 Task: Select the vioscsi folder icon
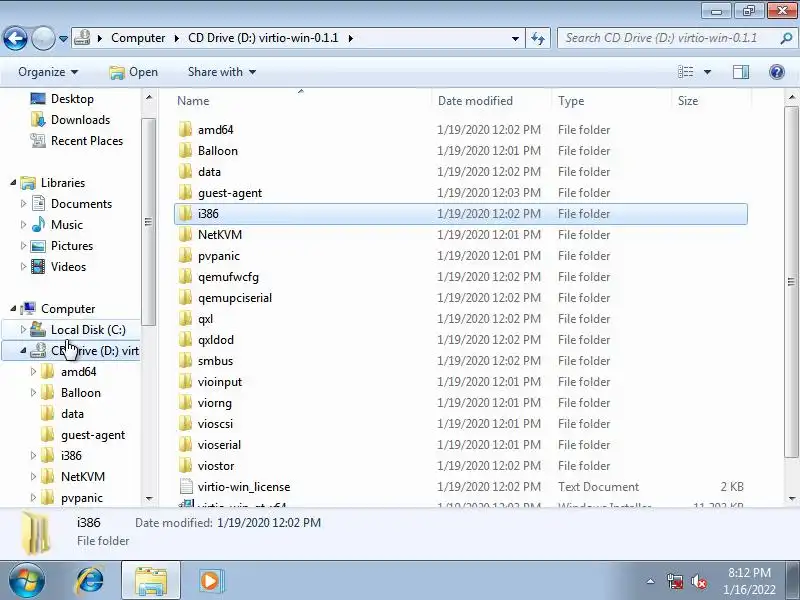[x=186, y=423]
